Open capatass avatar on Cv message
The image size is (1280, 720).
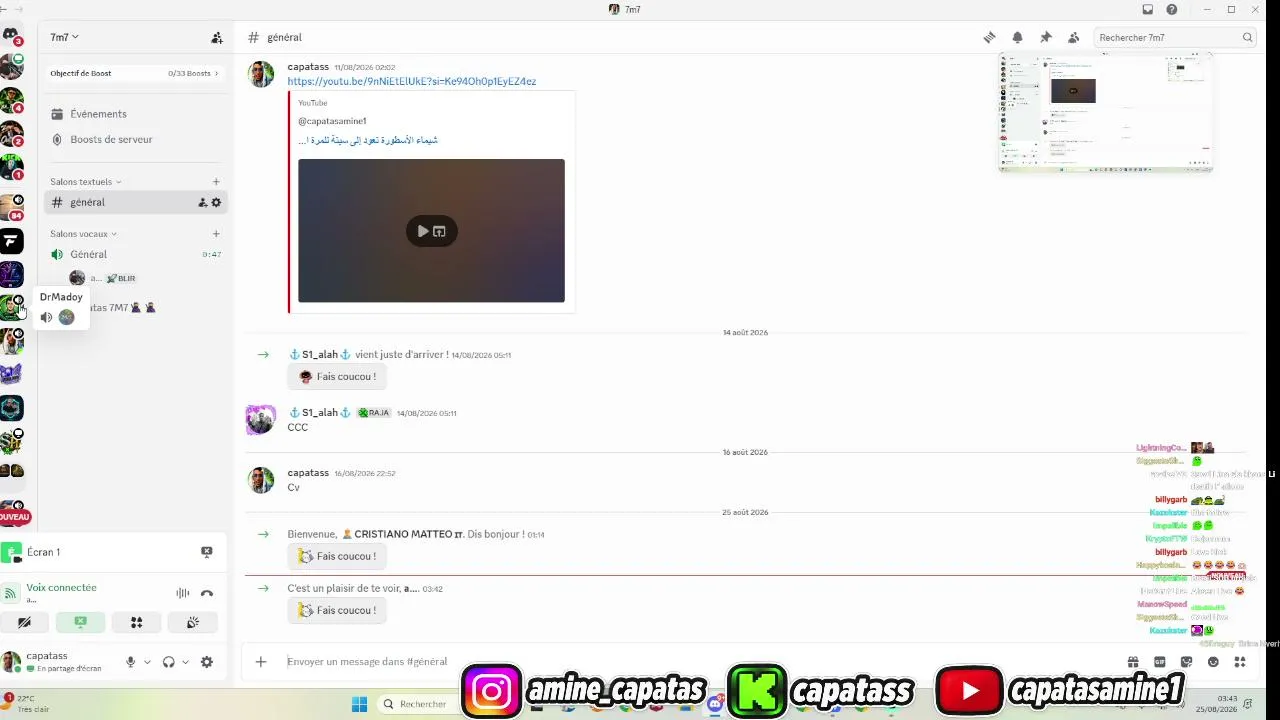click(x=261, y=480)
